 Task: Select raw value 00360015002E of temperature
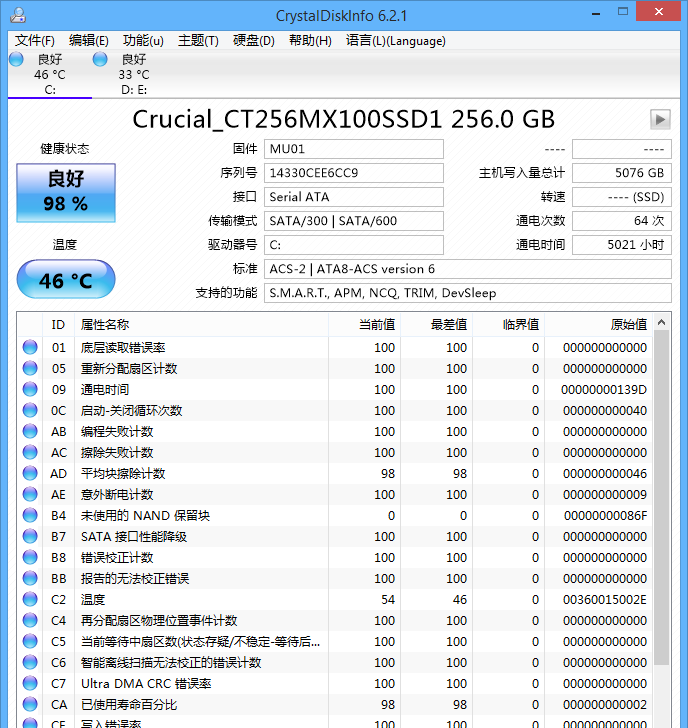[x=604, y=599]
